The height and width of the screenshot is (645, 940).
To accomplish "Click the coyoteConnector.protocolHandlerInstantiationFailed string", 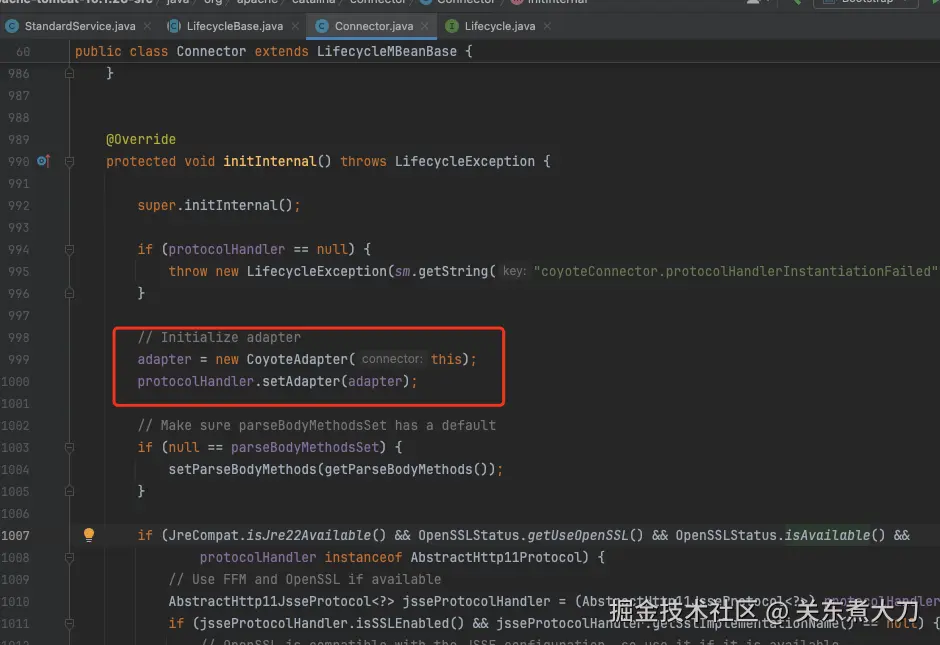I will (x=736, y=271).
